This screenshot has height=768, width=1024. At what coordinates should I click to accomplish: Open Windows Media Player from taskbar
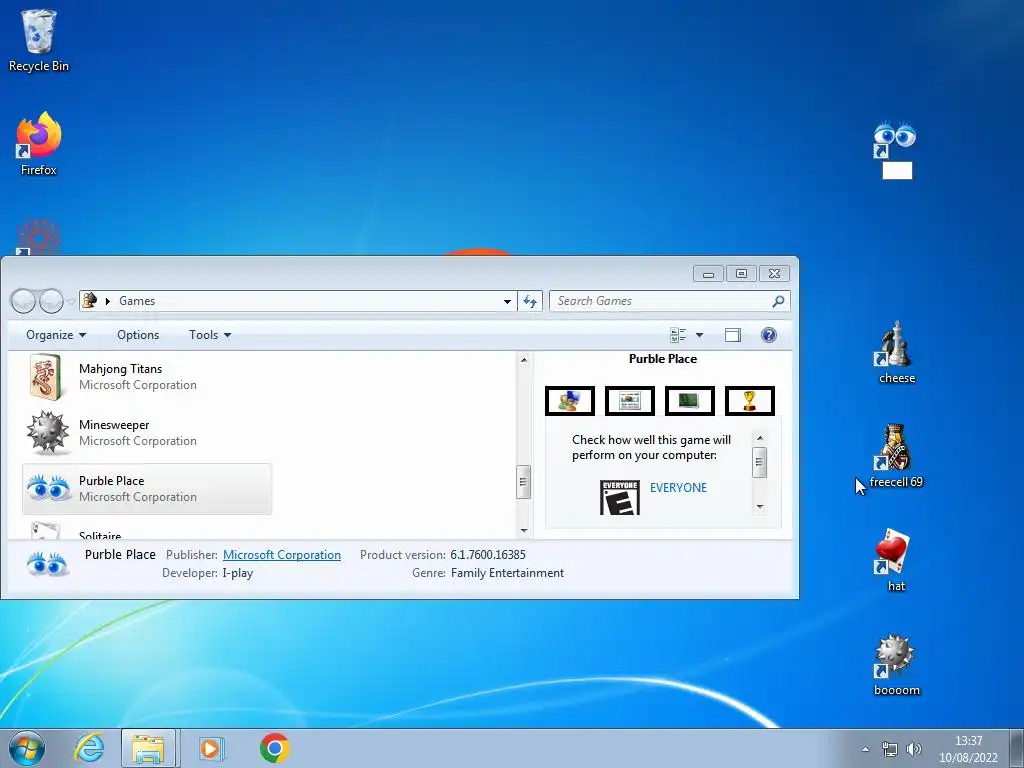[x=210, y=748]
